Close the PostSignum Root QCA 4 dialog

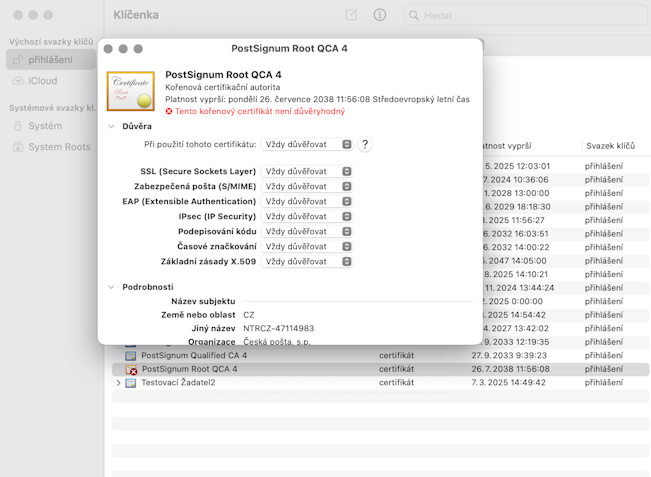(108, 49)
